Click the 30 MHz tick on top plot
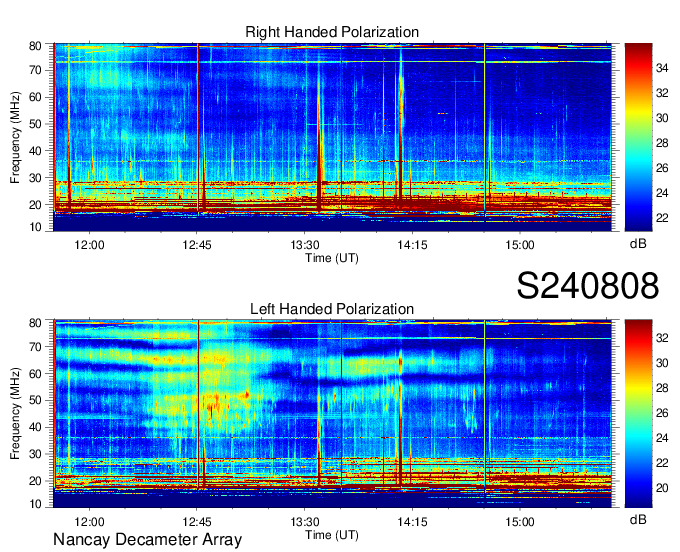The width and height of the screenshot is (680, 552). point(35,178)
